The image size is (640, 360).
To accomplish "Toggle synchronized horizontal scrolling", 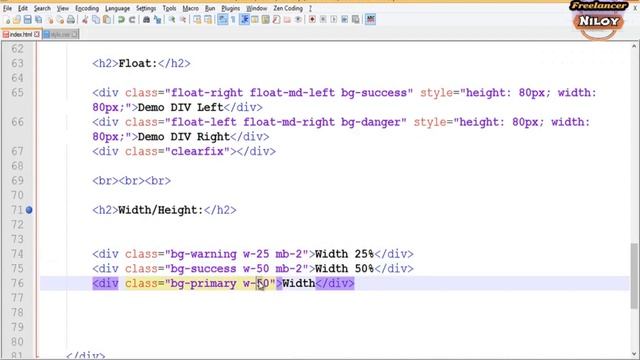I will tap(208, 20).
